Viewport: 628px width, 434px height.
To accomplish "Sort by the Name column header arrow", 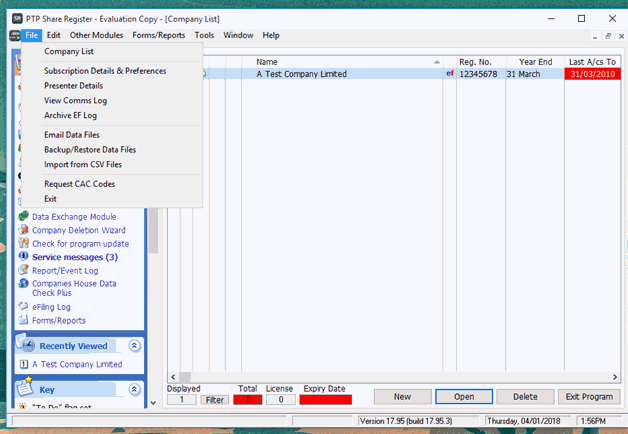I will pyautogui.click(x=437, y=62).
